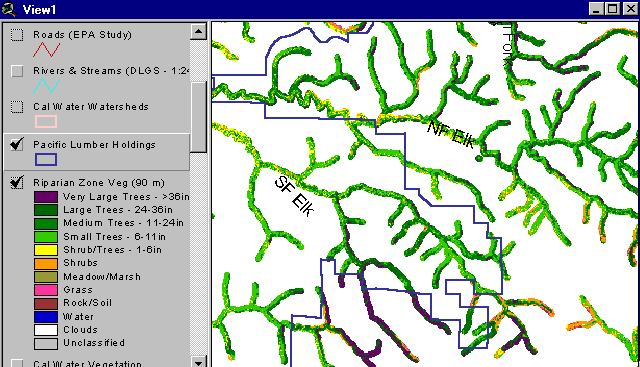Screen dimensions: 640x367
Task: Toggle the Cal Water Vegetation checkbox
Action: tap(17, 363)
